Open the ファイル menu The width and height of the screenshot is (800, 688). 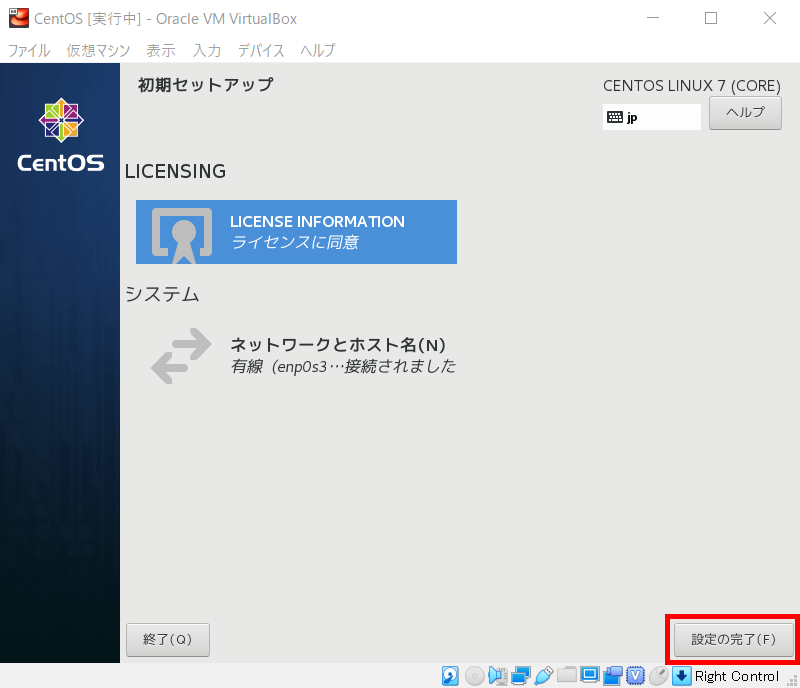(29, 50)
